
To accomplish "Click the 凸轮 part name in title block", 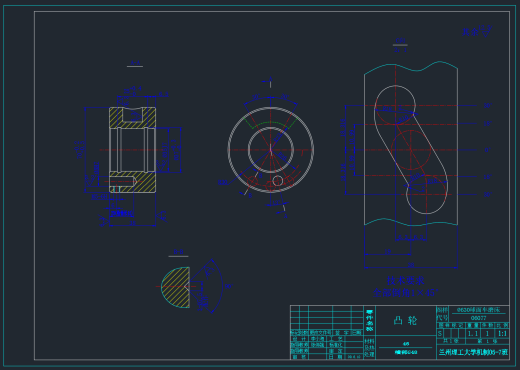I will pyautogui.click(x=405, y=321).
